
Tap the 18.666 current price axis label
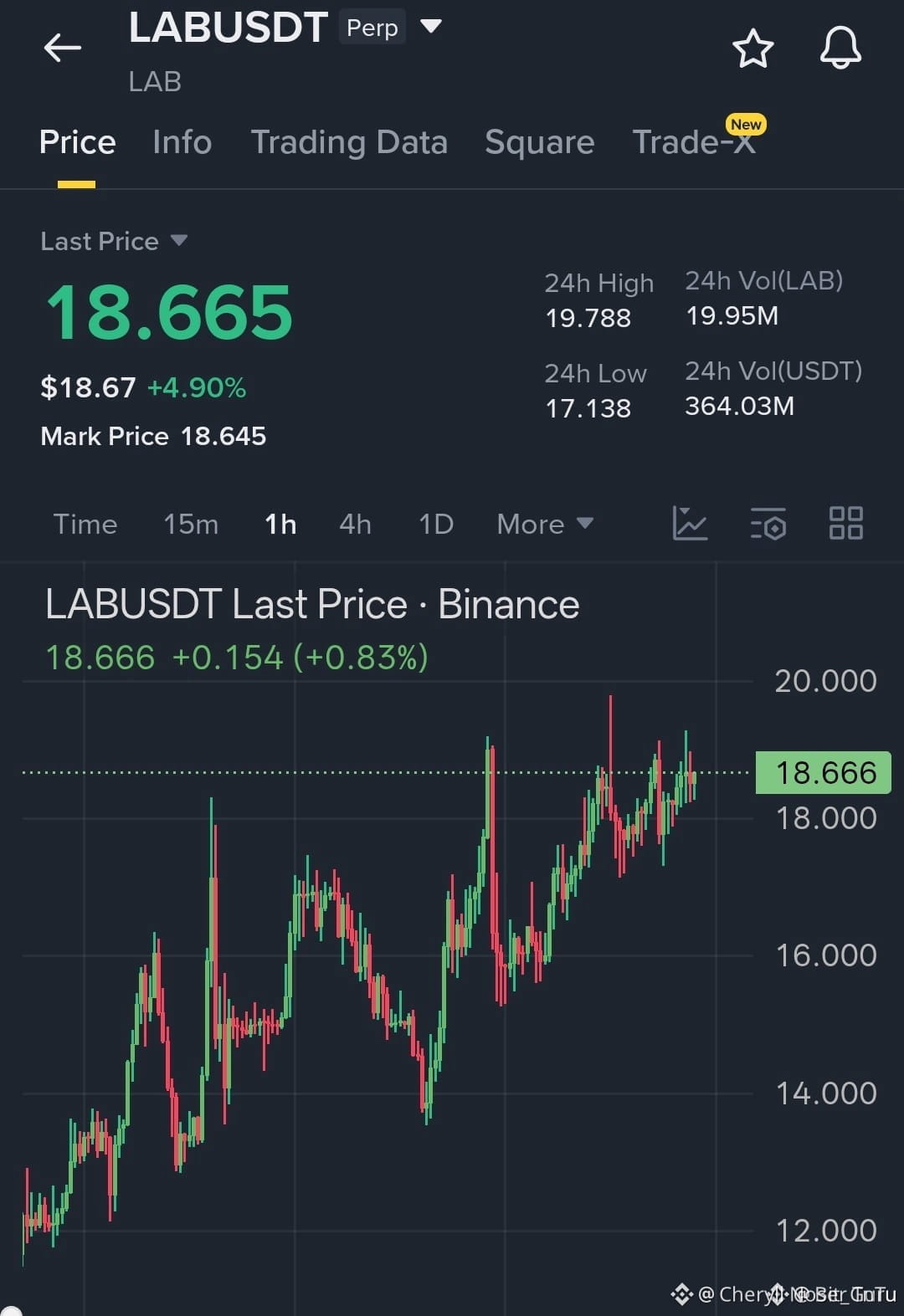pyautogui.click(x=824, y=773)
